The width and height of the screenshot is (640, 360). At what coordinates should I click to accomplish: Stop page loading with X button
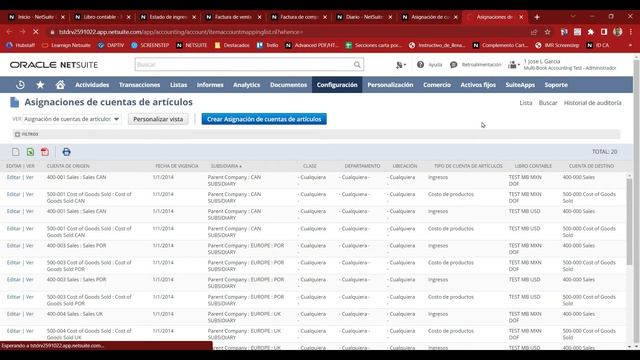36,32
